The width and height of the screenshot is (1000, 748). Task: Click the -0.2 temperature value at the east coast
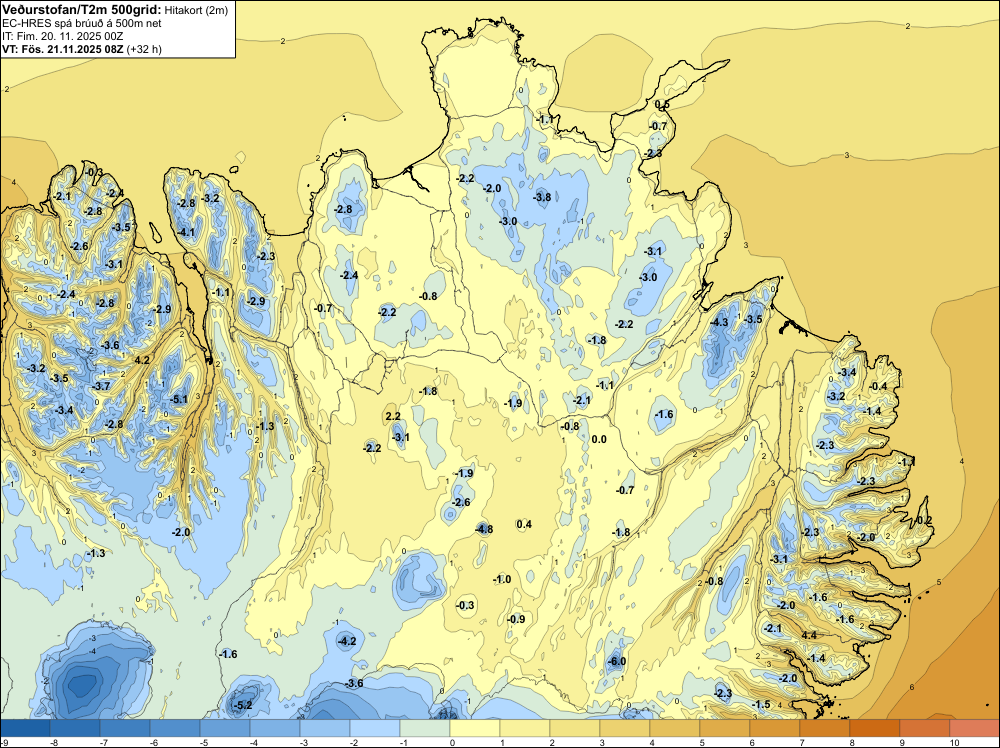click(923, 520)
